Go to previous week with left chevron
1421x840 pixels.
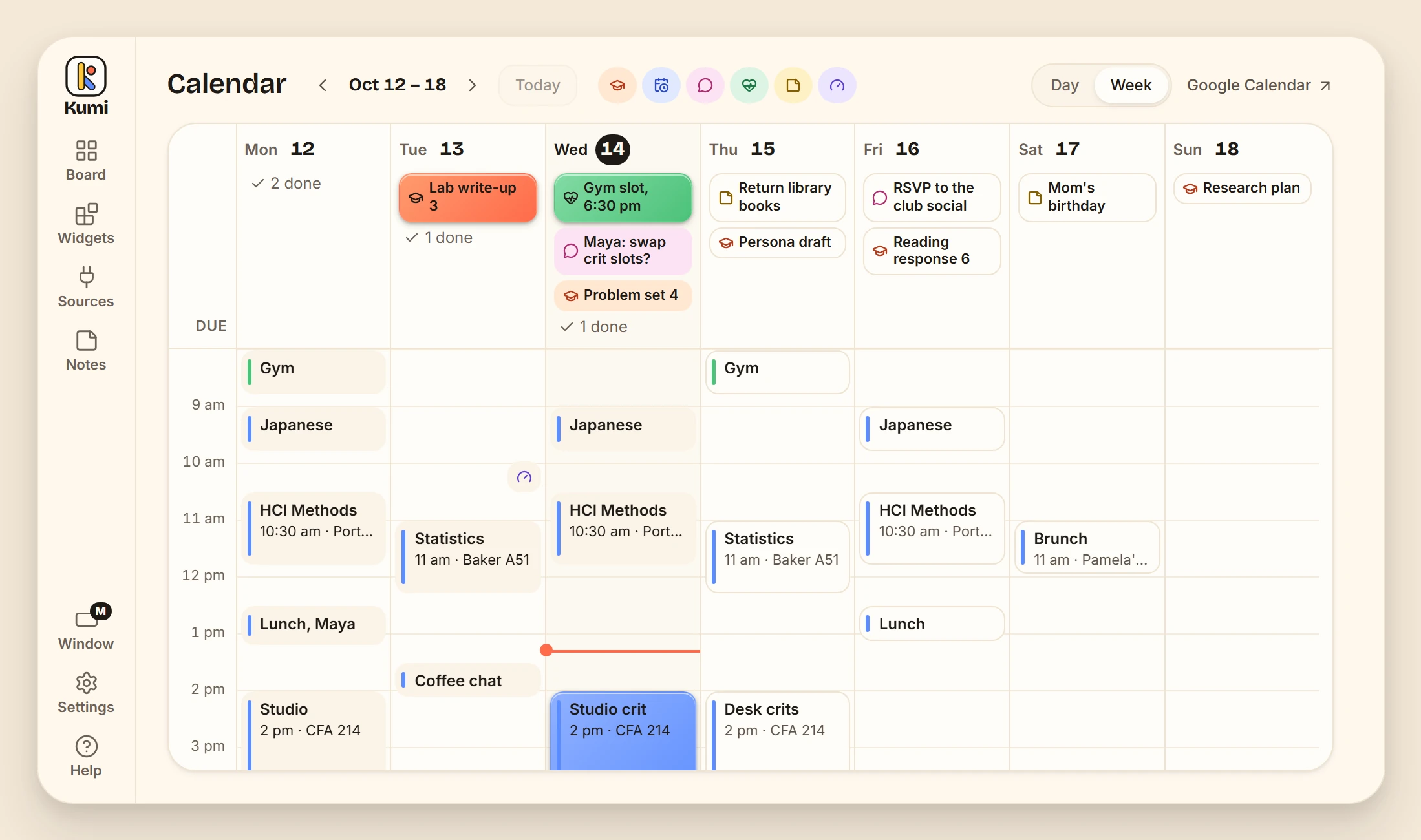[323, 85]
